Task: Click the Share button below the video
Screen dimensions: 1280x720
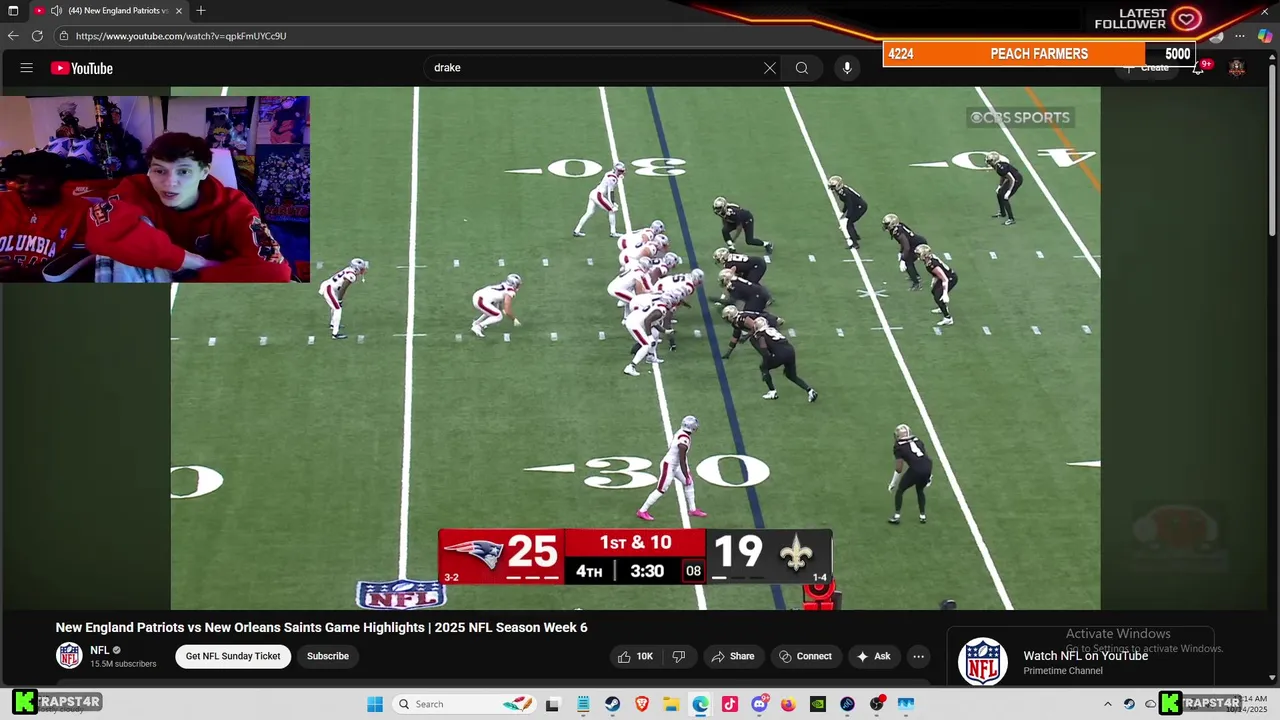Action: pos(732,656)
